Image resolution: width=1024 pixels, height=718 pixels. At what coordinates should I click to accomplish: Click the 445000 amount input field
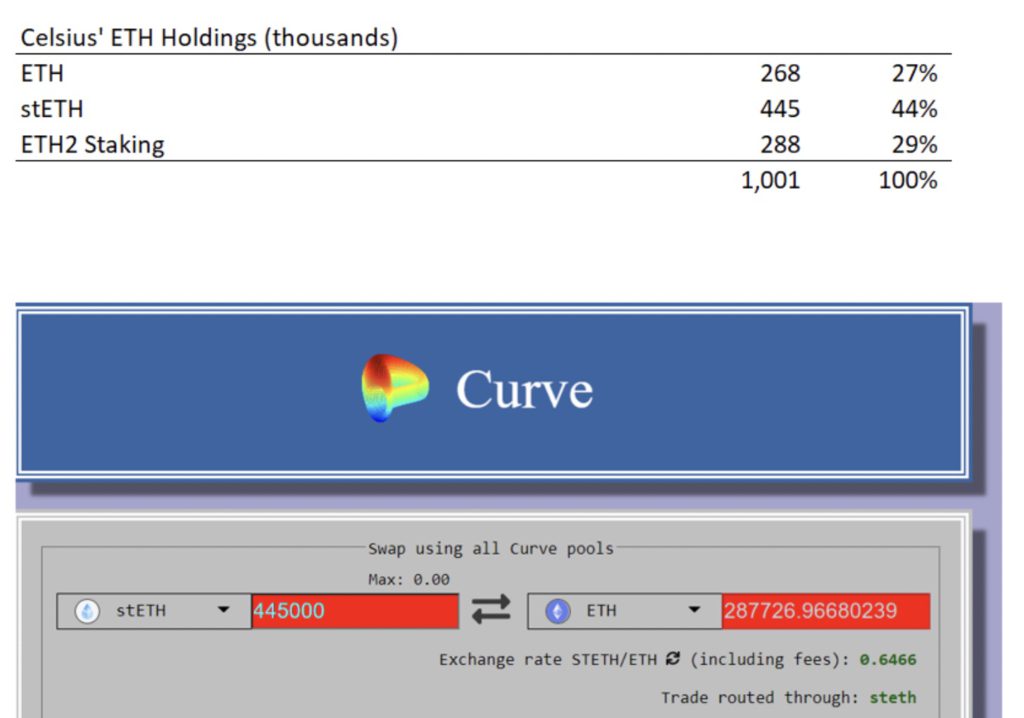pyautogui.click(x=354, y=611)
